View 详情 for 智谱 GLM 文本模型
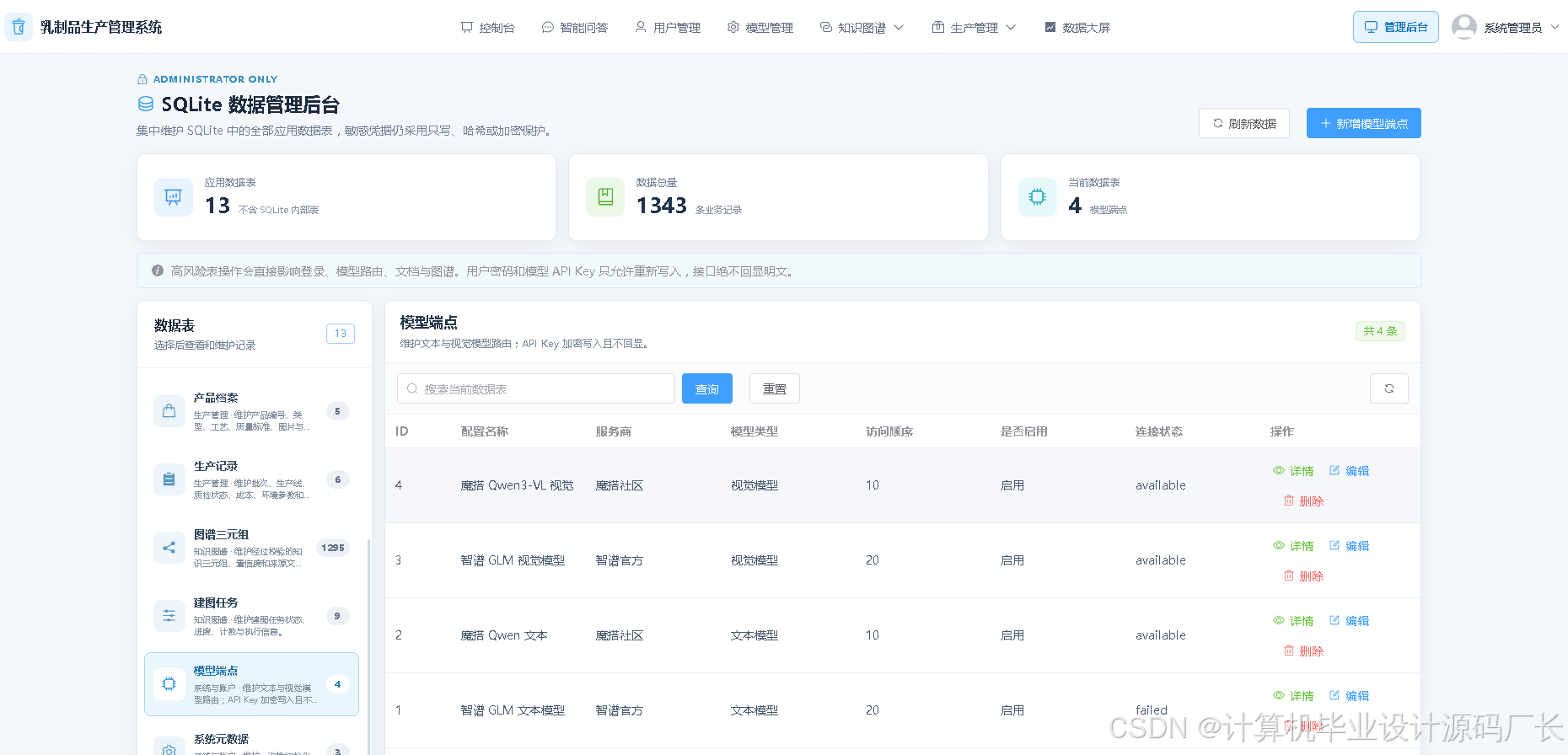 1293,696
